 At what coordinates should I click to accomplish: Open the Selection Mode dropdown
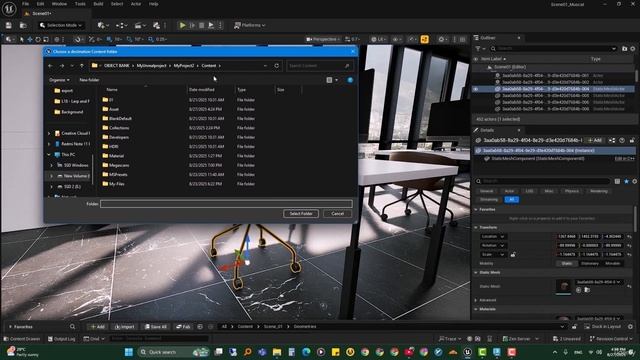tap(61, 25)
